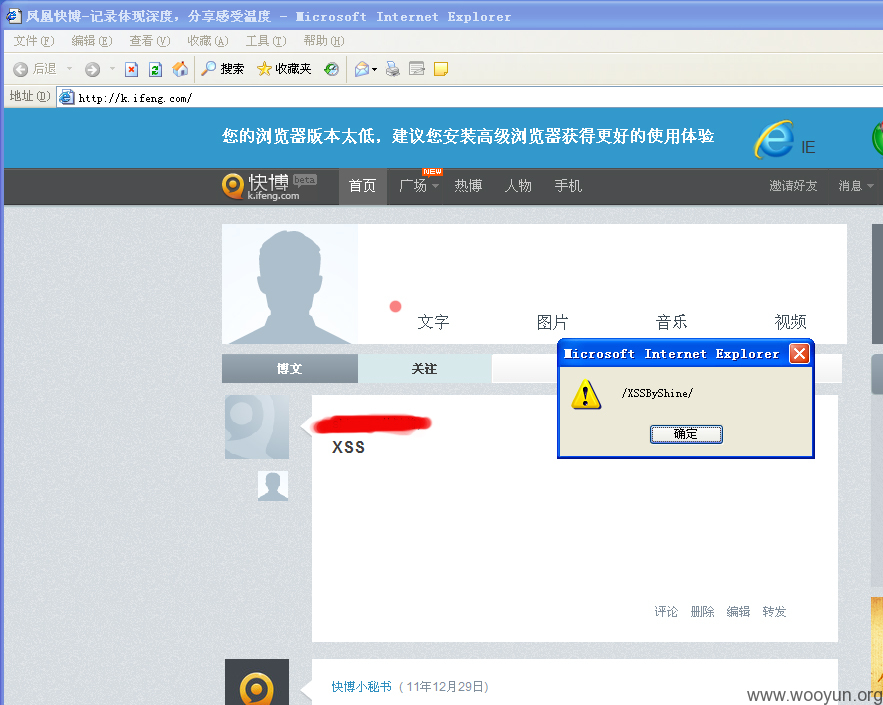
Task: Open the Back history dropdown arrow
Action: pyautogui.click(x=70, y=69)
